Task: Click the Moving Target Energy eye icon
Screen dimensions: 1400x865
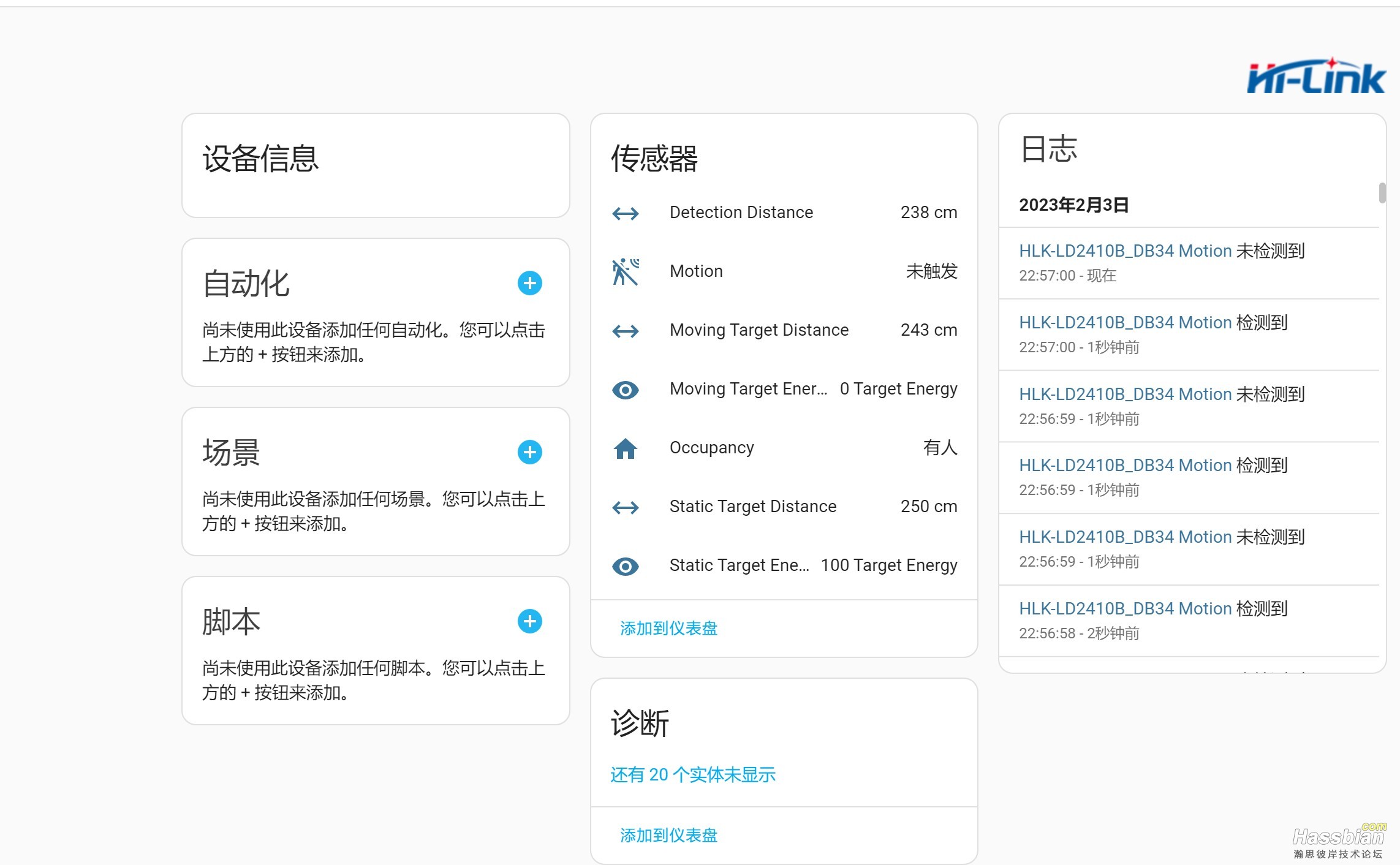Action: click(625, 390)
